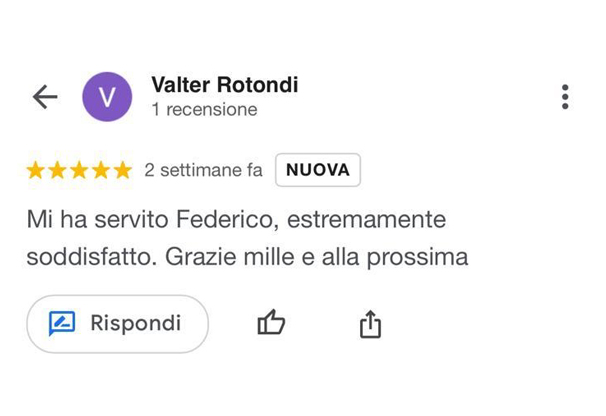
Task: Share the review using share icon
Action: pyautogui.click(x=370, y=323)
